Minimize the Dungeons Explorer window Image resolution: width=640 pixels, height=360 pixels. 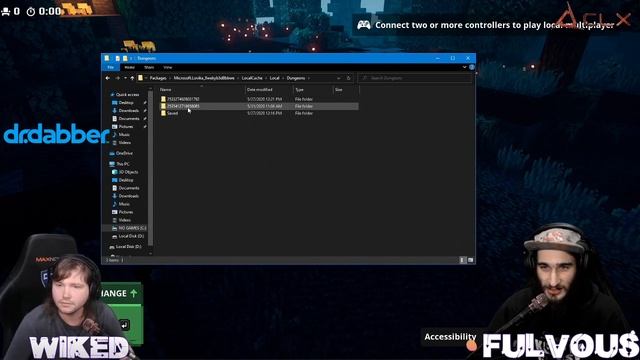[x=438, y=58]
